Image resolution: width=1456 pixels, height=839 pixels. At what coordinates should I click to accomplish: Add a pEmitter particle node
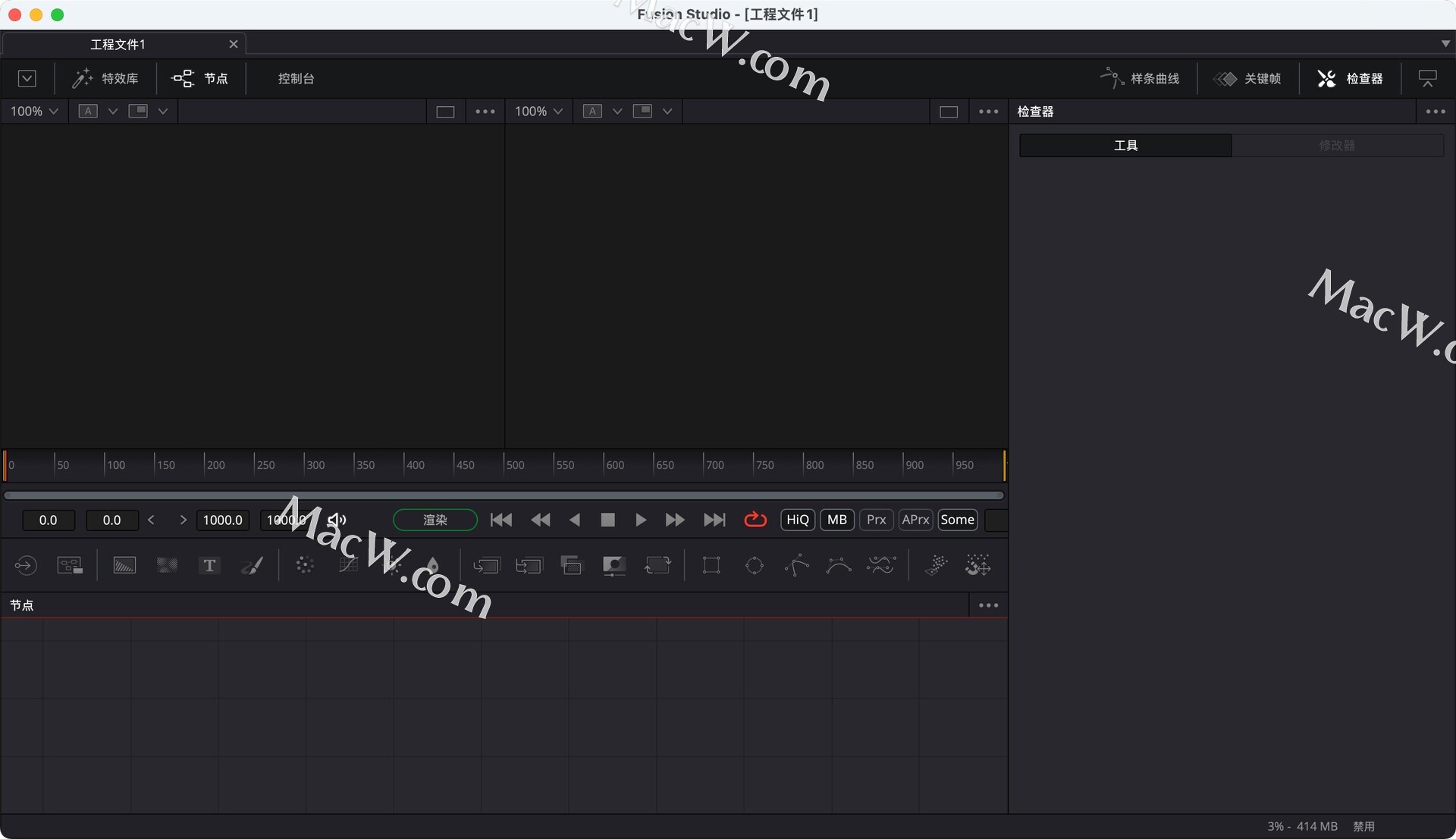click(937, 565)
